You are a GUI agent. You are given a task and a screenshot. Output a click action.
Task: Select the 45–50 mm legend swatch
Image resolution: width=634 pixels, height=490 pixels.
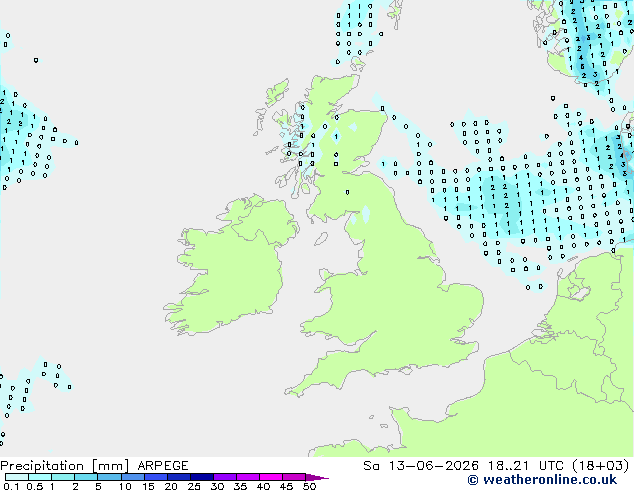pyautogui.click(x=294, y=477)
